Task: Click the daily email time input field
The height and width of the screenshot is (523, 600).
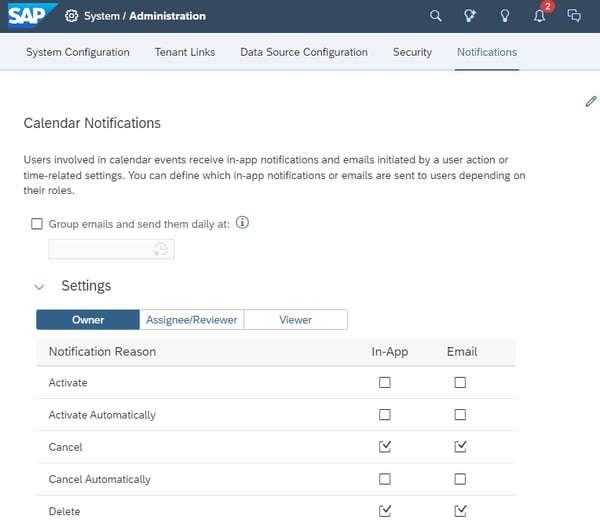Action: [x=111, y=249]
